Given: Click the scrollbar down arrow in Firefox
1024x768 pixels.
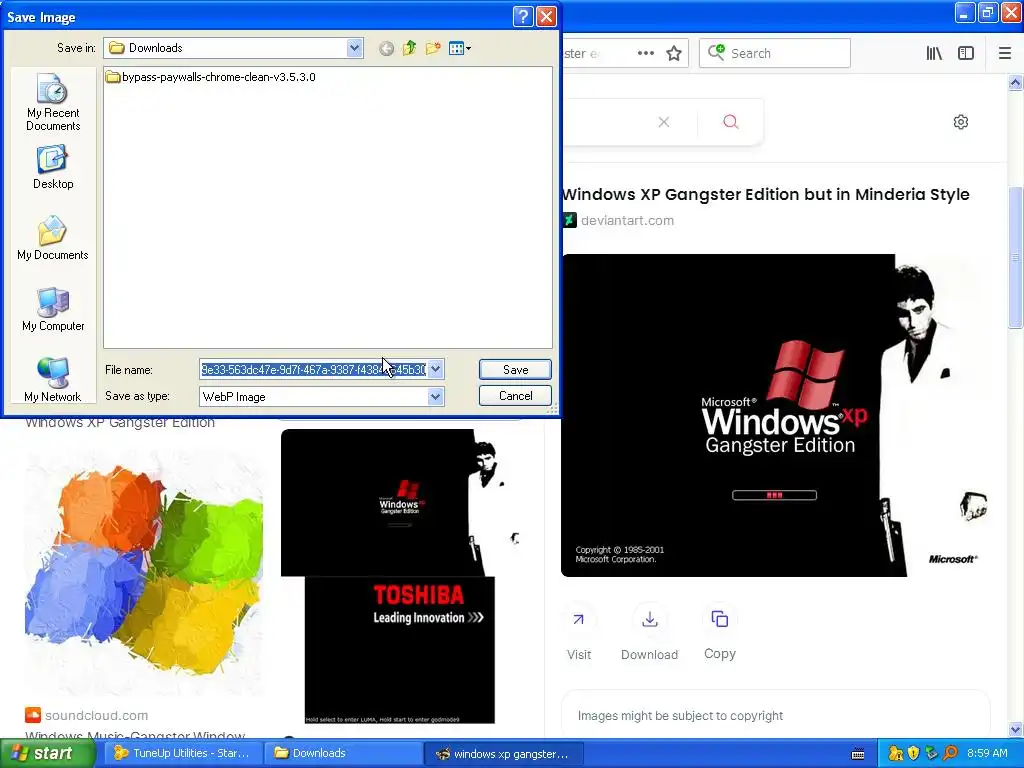Looking at the screenshot, I should pos(1015,729).
